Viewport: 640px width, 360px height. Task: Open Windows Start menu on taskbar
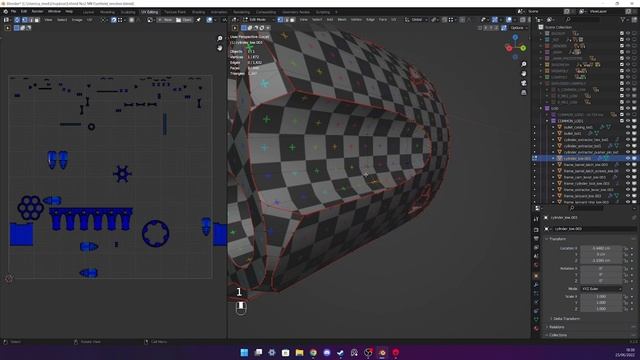click(x=244, y=352)
